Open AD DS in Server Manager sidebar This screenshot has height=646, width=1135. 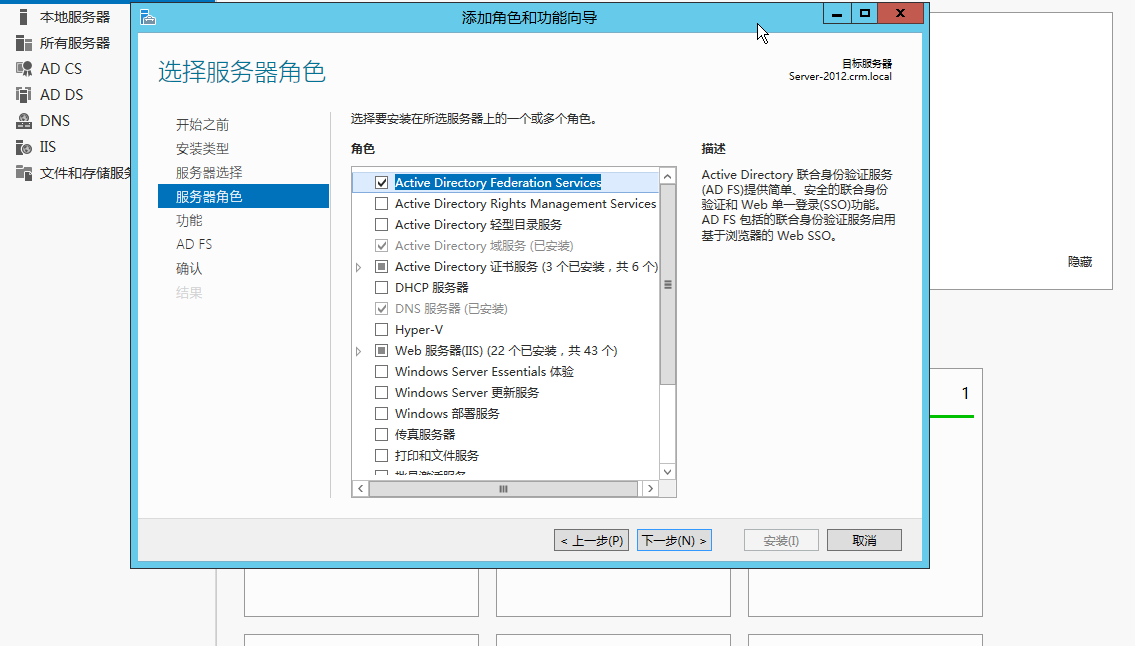(x=64, y=95)
